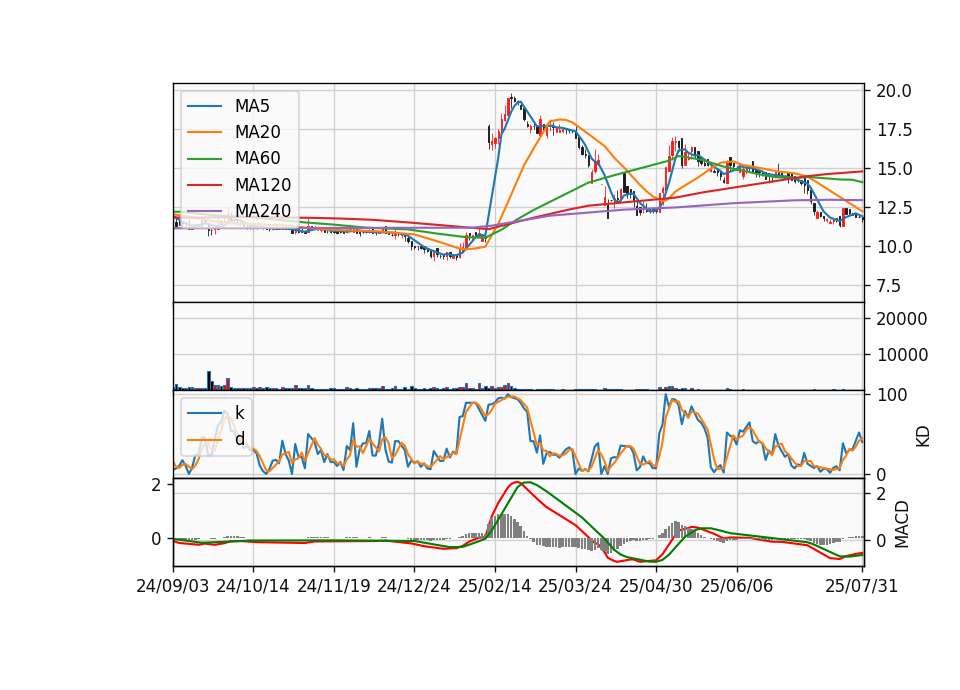Click the purple MA240 legend line swatch
This screenshot has width=960, height=690.
tap(204, 211)
